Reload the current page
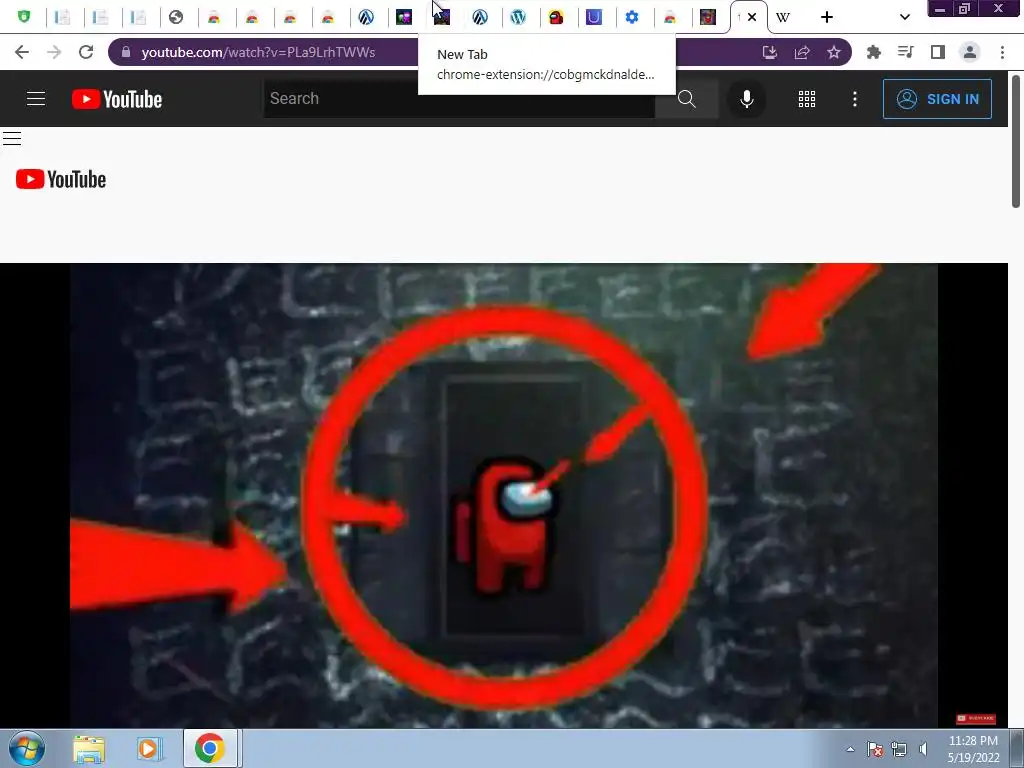1024x768 pixels. (86, 52)
